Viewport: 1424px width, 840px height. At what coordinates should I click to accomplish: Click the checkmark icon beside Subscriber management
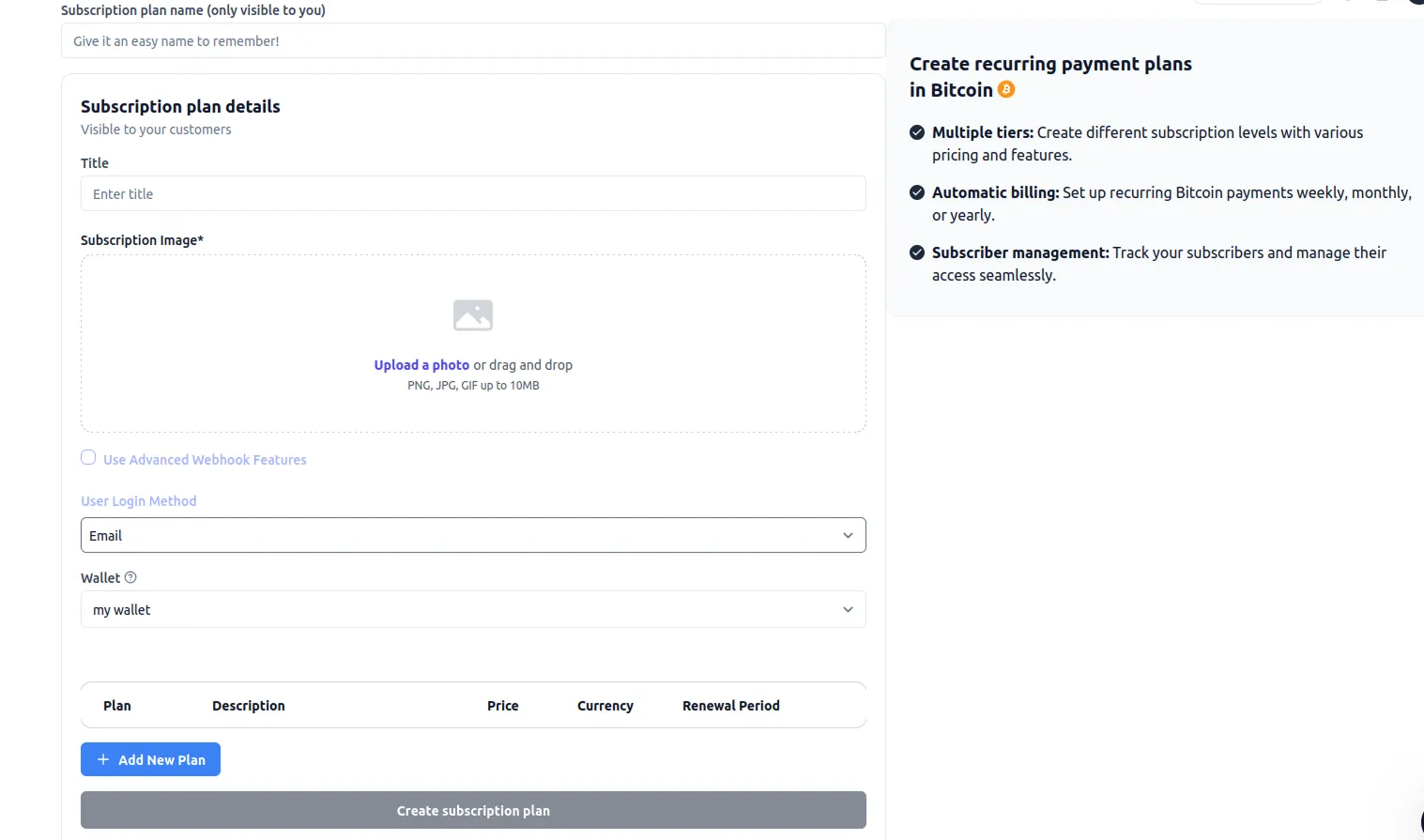(917, 252)
